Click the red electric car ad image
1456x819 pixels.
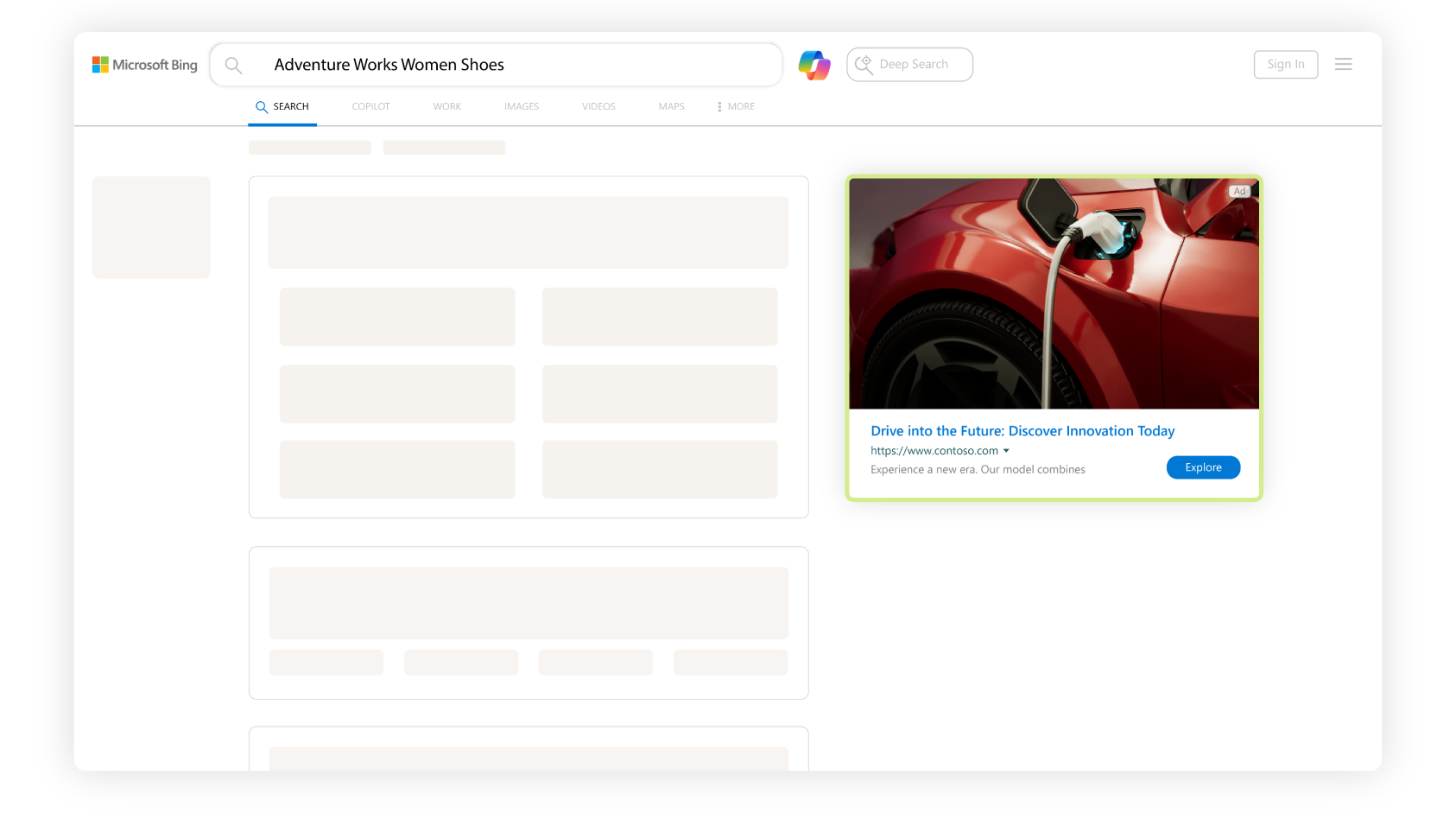[1054, 294]
